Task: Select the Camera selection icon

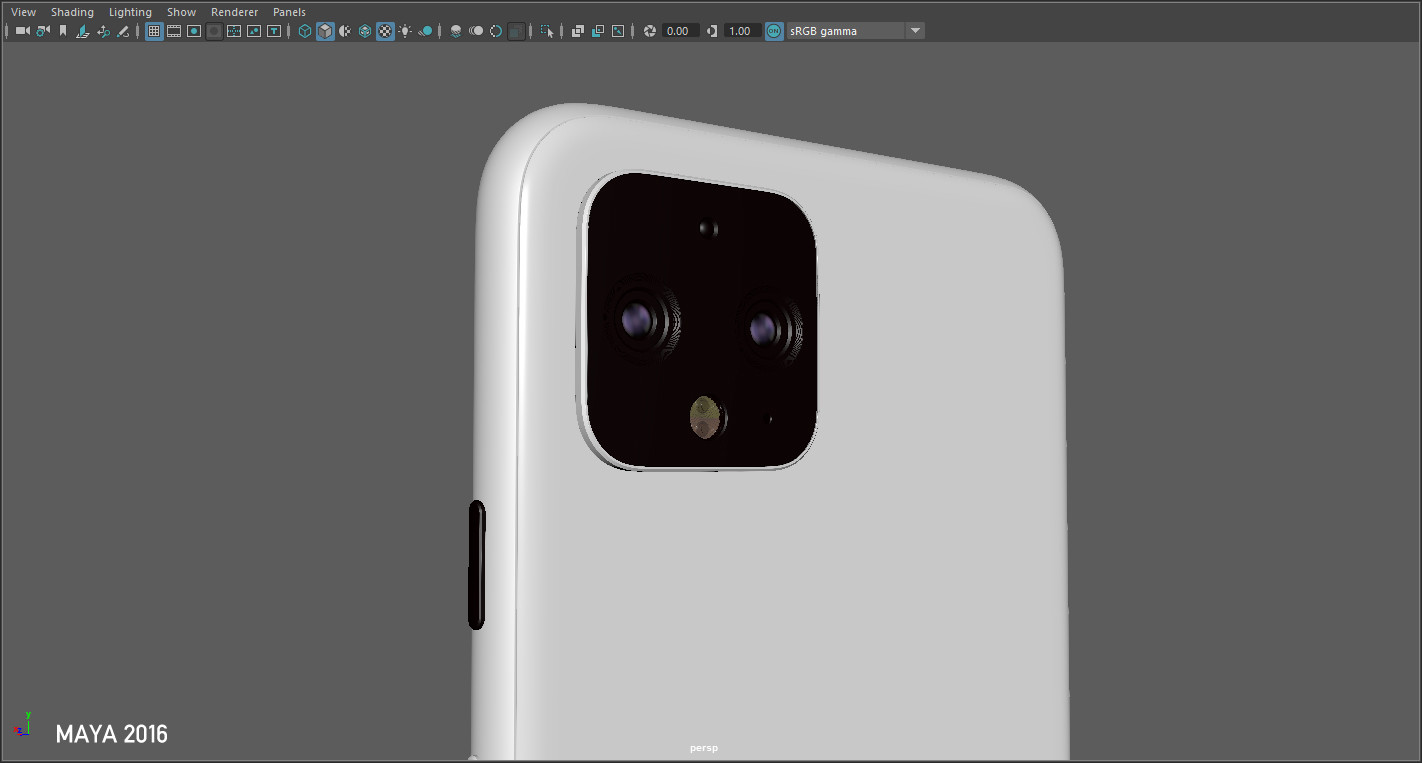Action: coord(21,31)
